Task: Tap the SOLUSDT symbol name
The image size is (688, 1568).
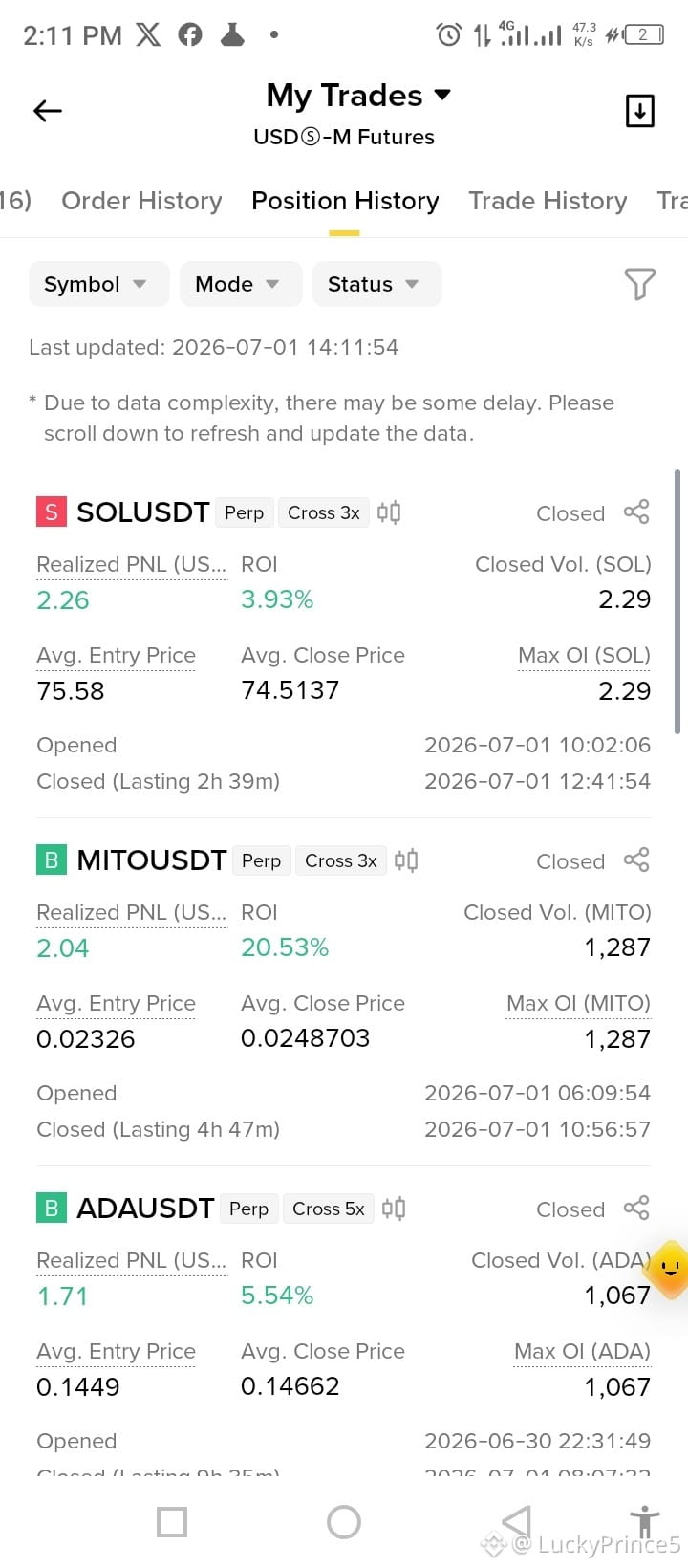Action: coord(142,512)
